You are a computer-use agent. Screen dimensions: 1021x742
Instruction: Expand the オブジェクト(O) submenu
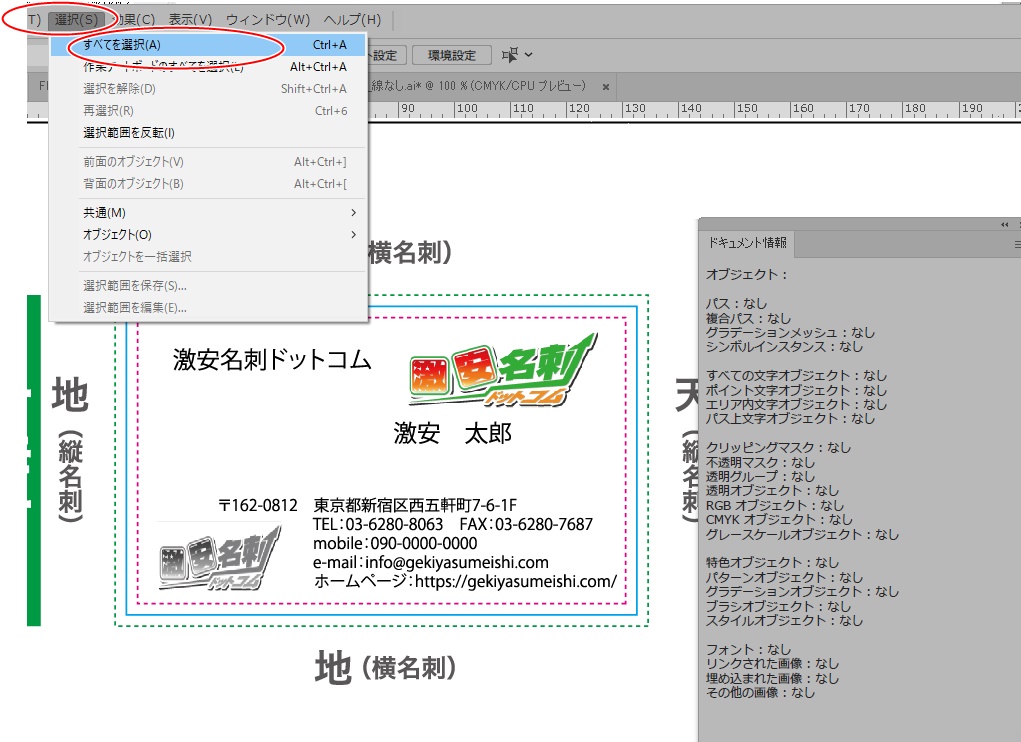208,235
